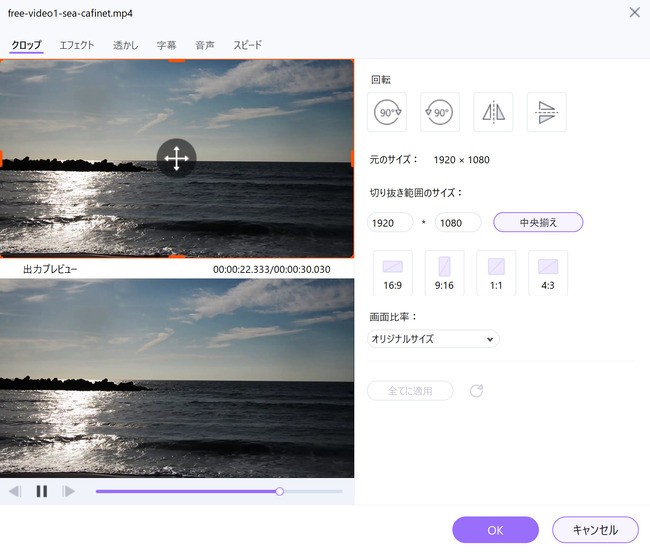
Task: Flip video vertically
Action: pyautogui.click(x=546, y=112)
